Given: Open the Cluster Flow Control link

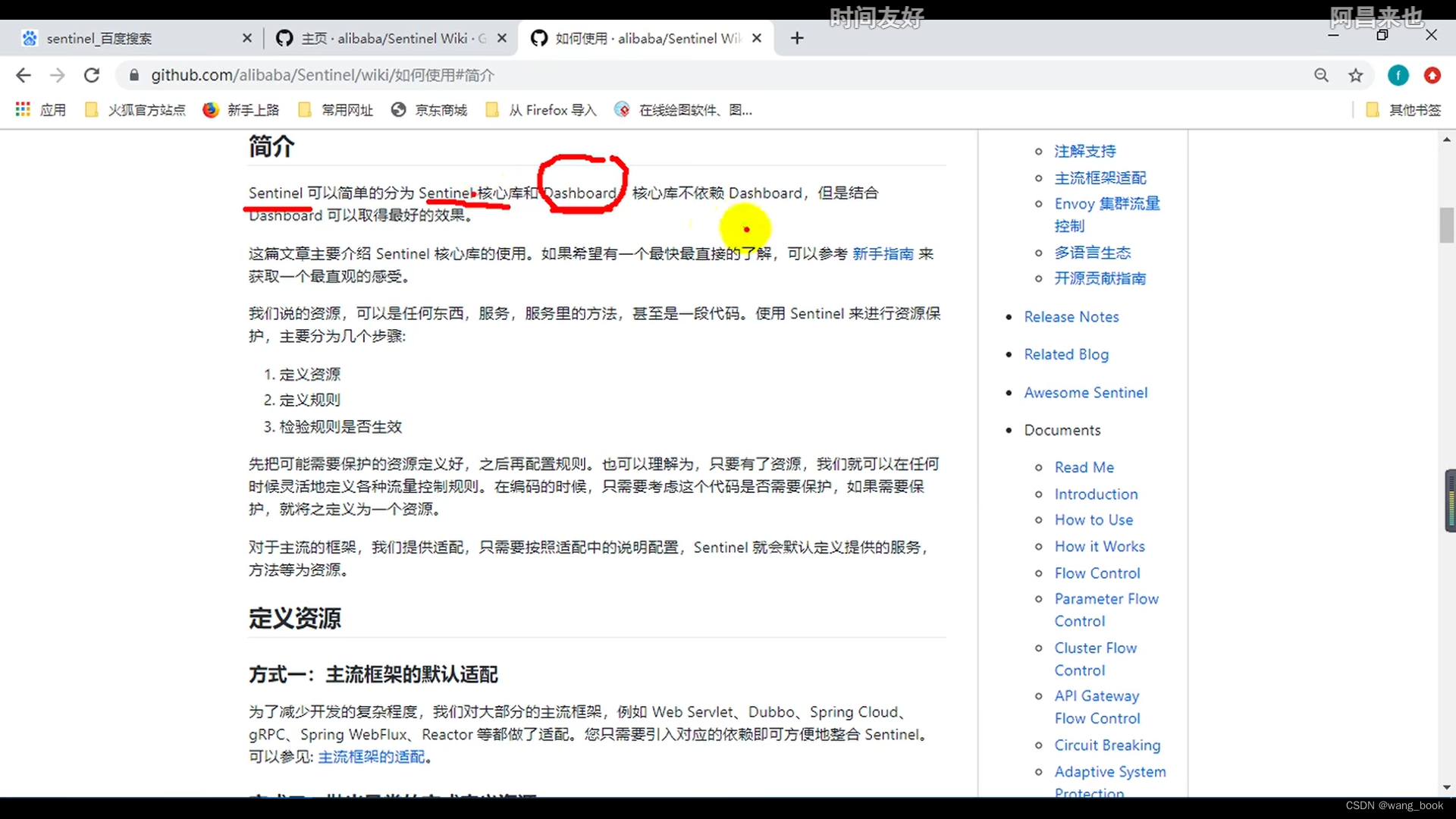Looking at the screenshot, I should point(1096,659).
